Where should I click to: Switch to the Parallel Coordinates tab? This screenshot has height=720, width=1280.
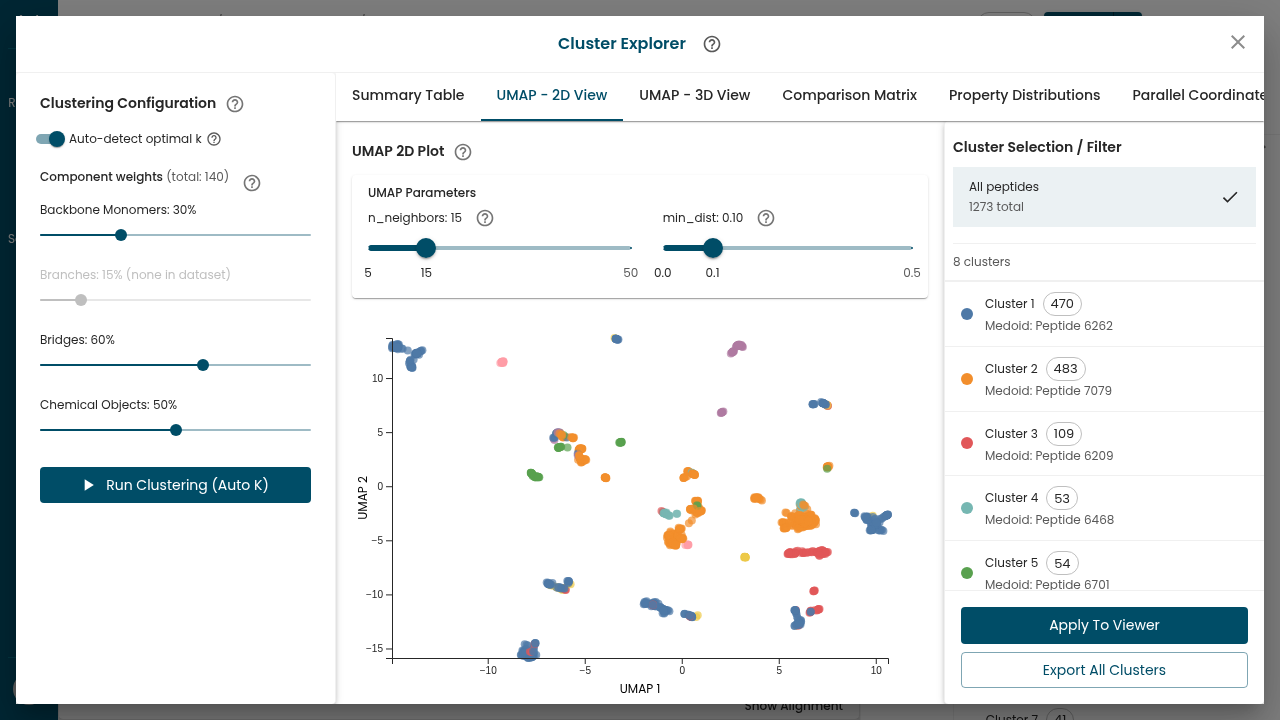click(x=1198, y=95)
